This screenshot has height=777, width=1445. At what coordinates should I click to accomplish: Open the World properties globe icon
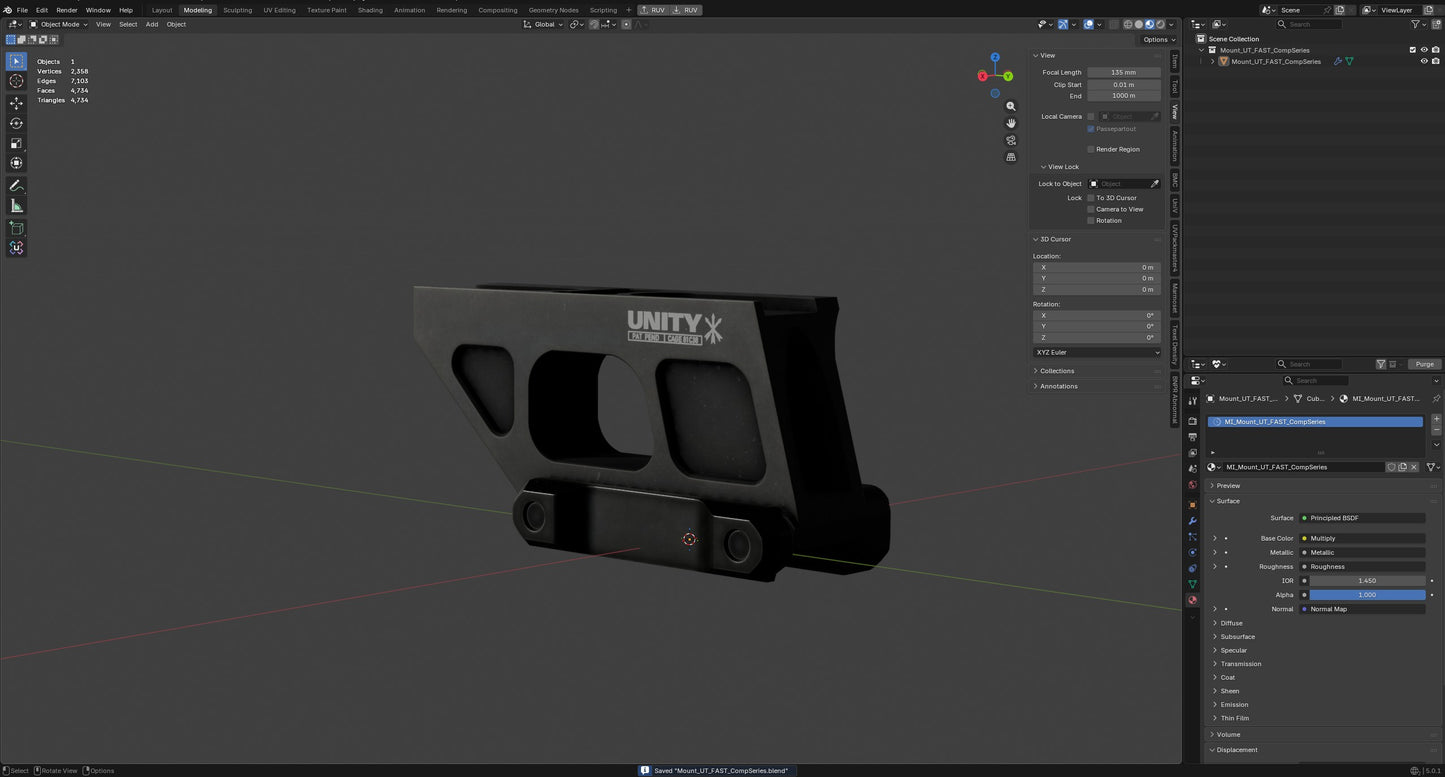(1192, 485)
